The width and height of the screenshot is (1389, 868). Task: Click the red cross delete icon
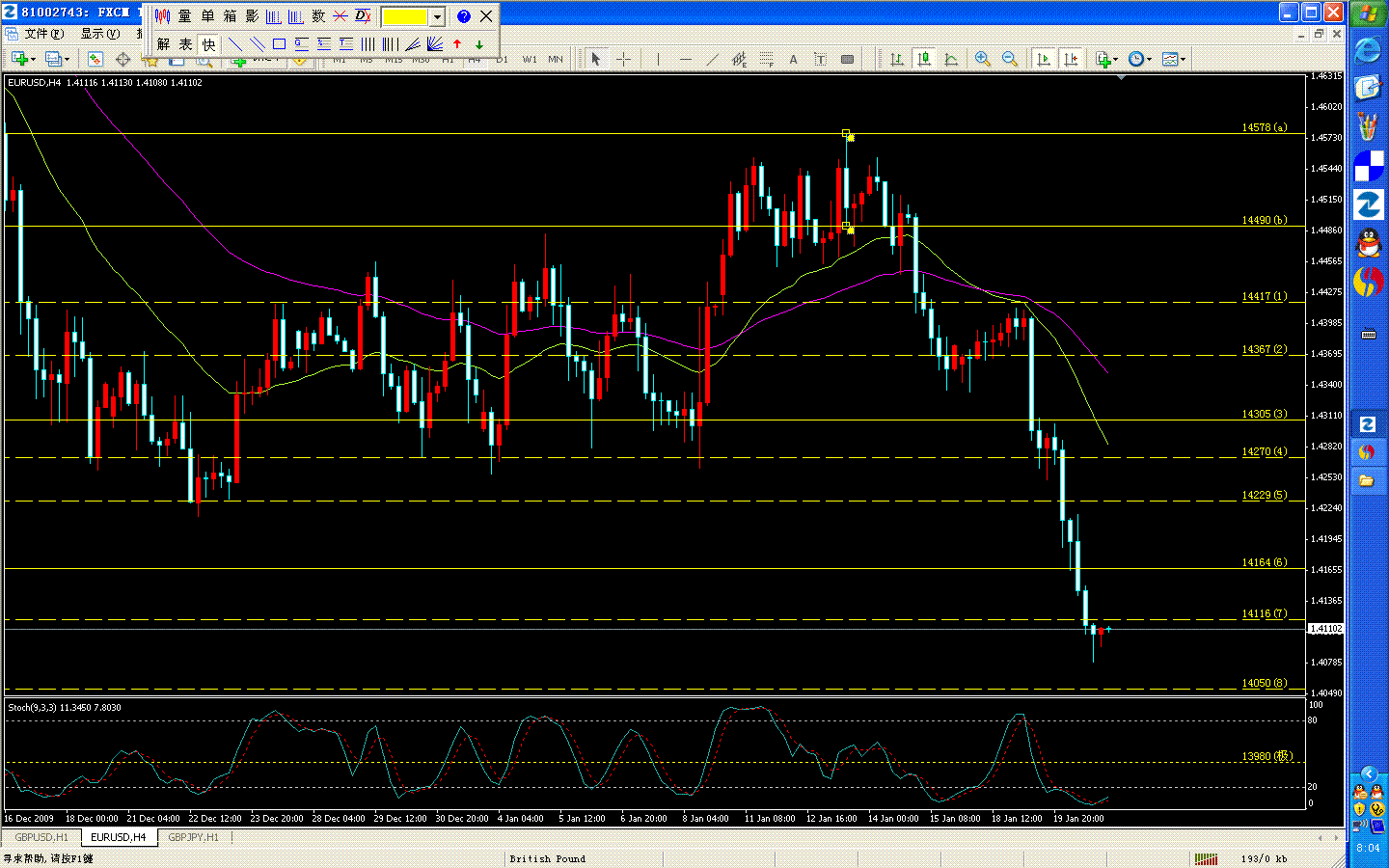pos(340,16)
